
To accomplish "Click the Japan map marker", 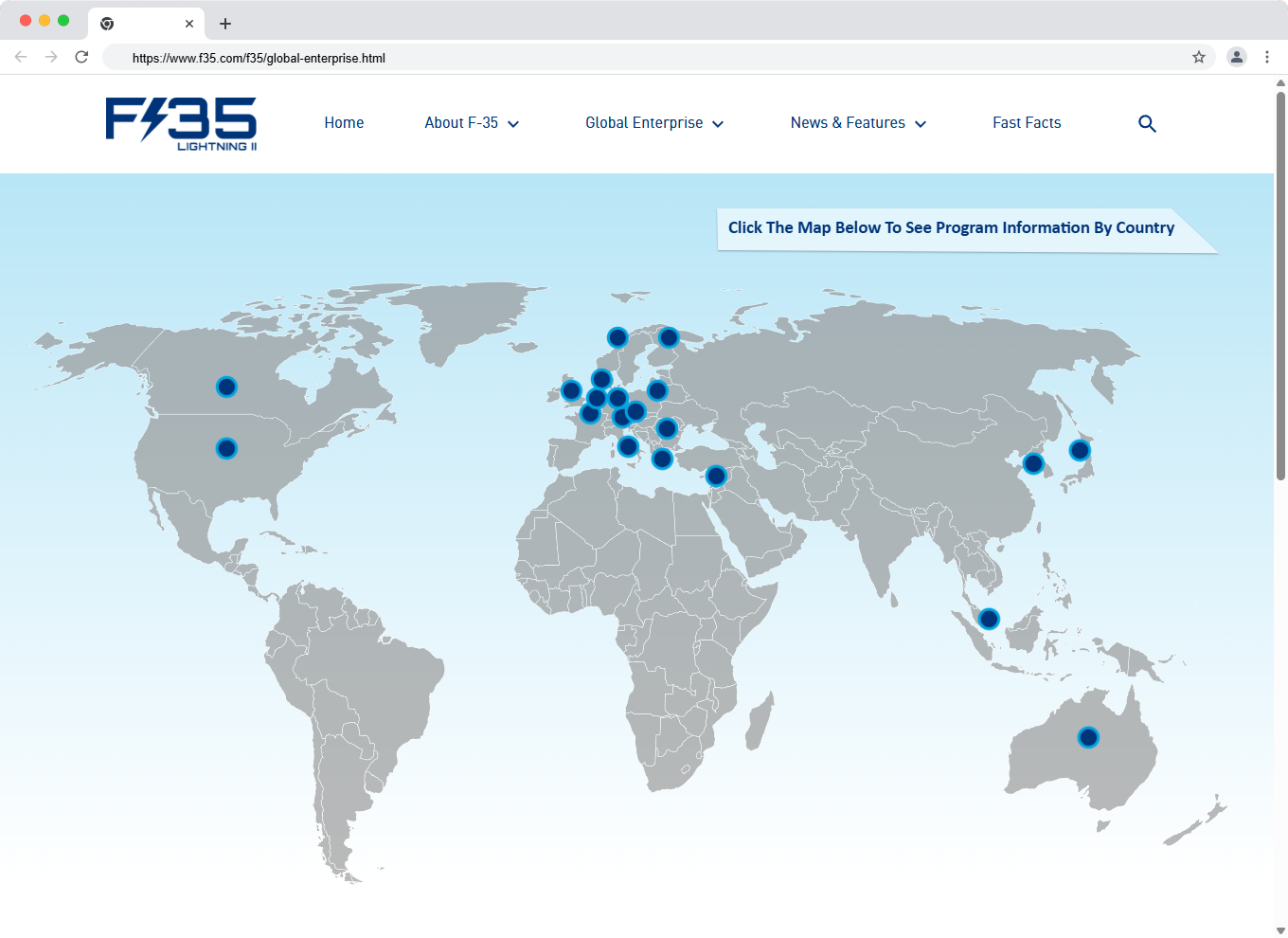I will coord(1080,450).
